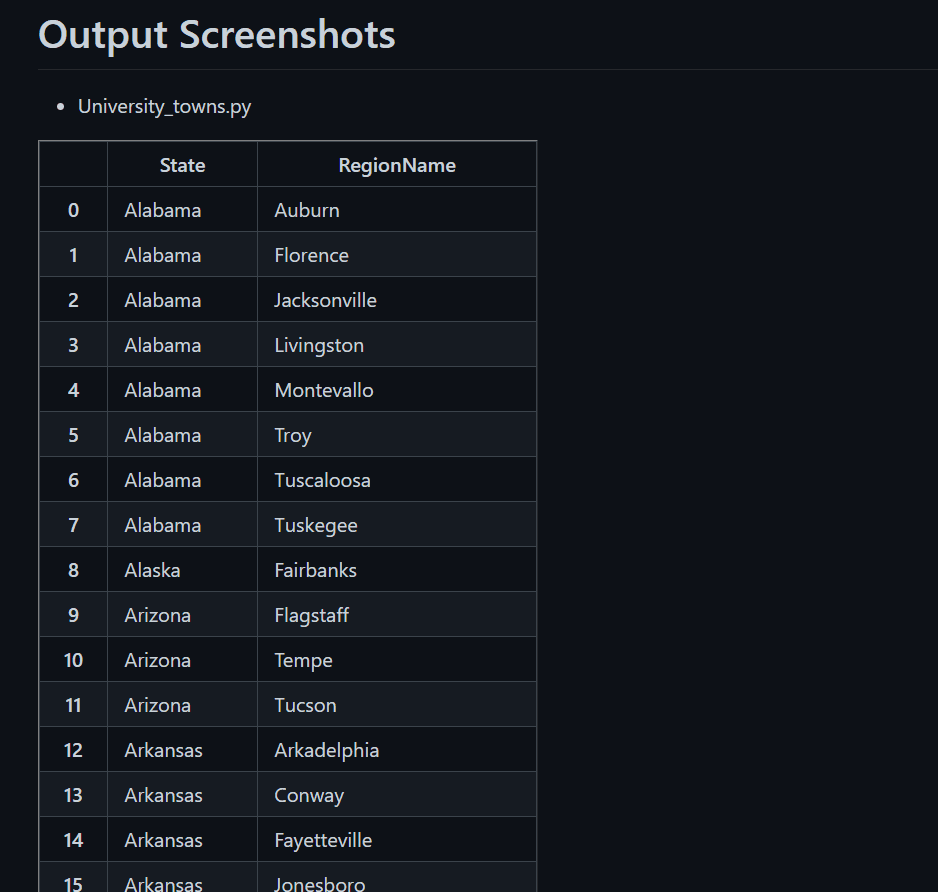Screen dimensions: 938x892
Task: Click the Livingston cell
Action: [397, 345]
